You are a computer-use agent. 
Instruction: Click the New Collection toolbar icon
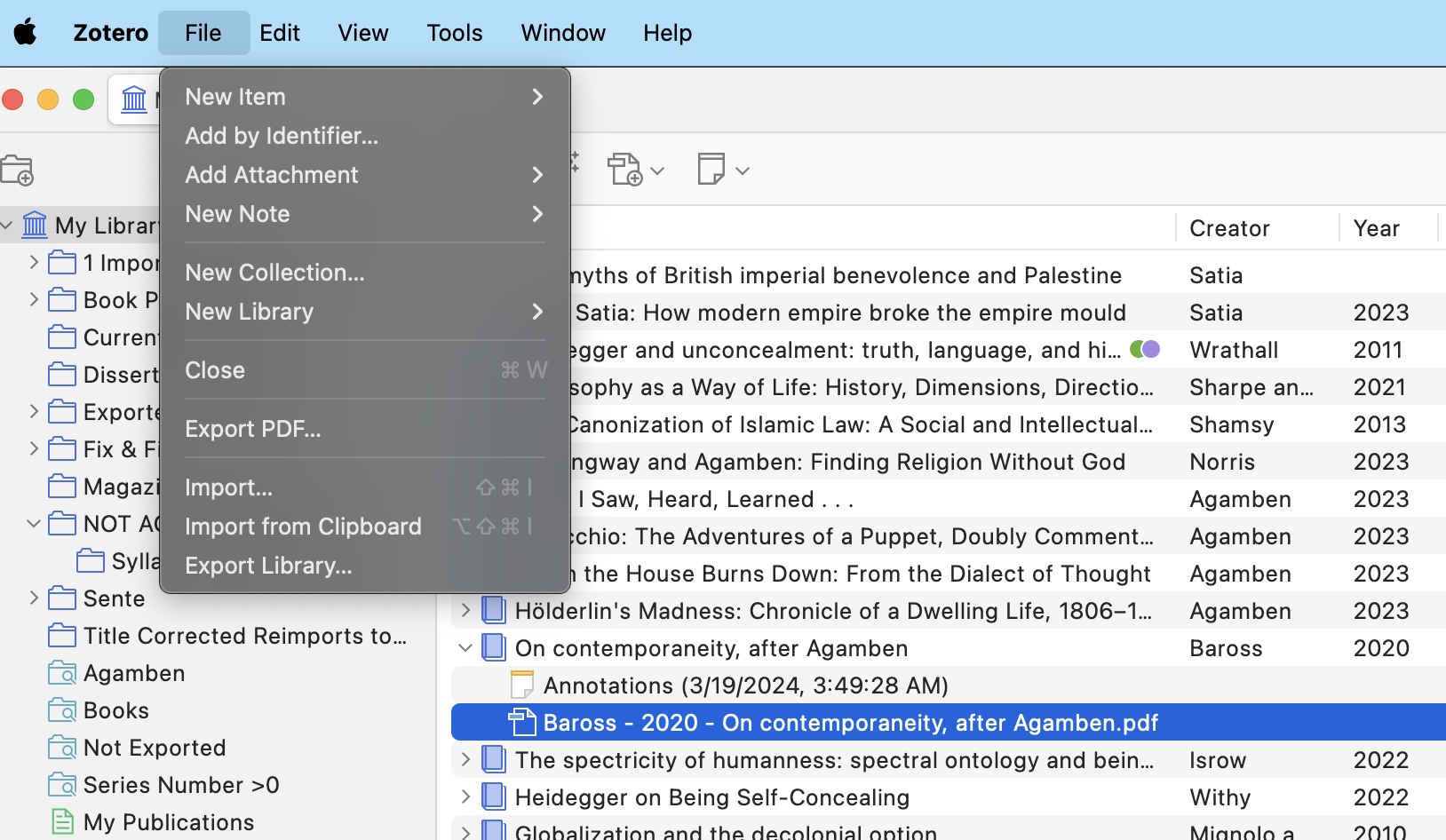tap(17, 170)
